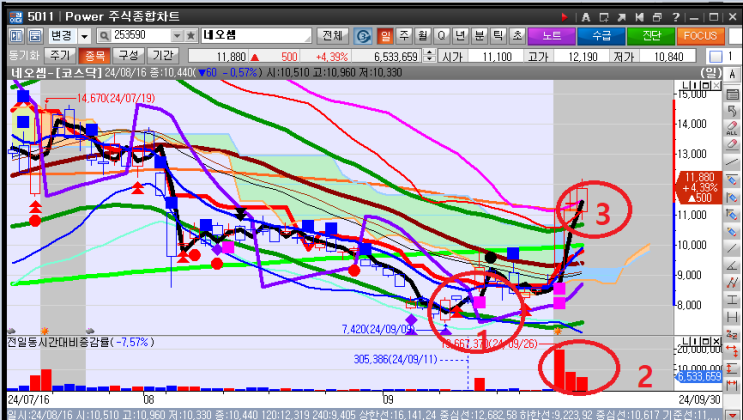Select the weekly (주) period toggle
Image resolution: width=743 pixels, height=420 pixels.
[404, 36]
